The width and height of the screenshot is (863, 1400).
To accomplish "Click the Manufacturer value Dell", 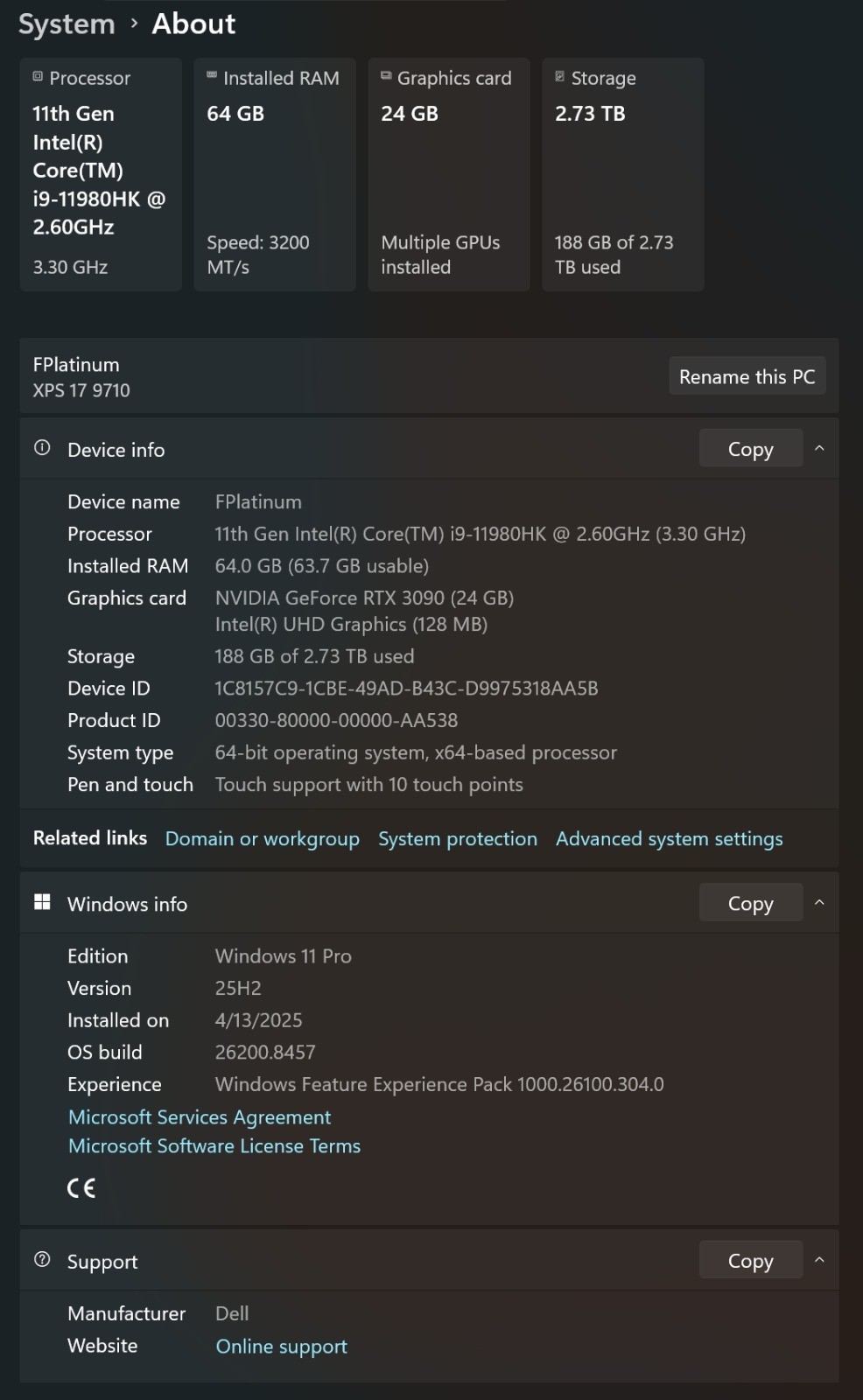I will coord(232,1312).
